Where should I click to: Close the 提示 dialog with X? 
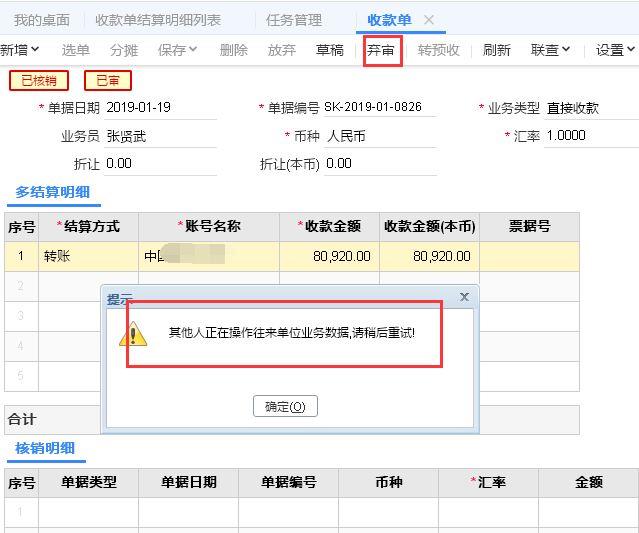tap(464, 297)
